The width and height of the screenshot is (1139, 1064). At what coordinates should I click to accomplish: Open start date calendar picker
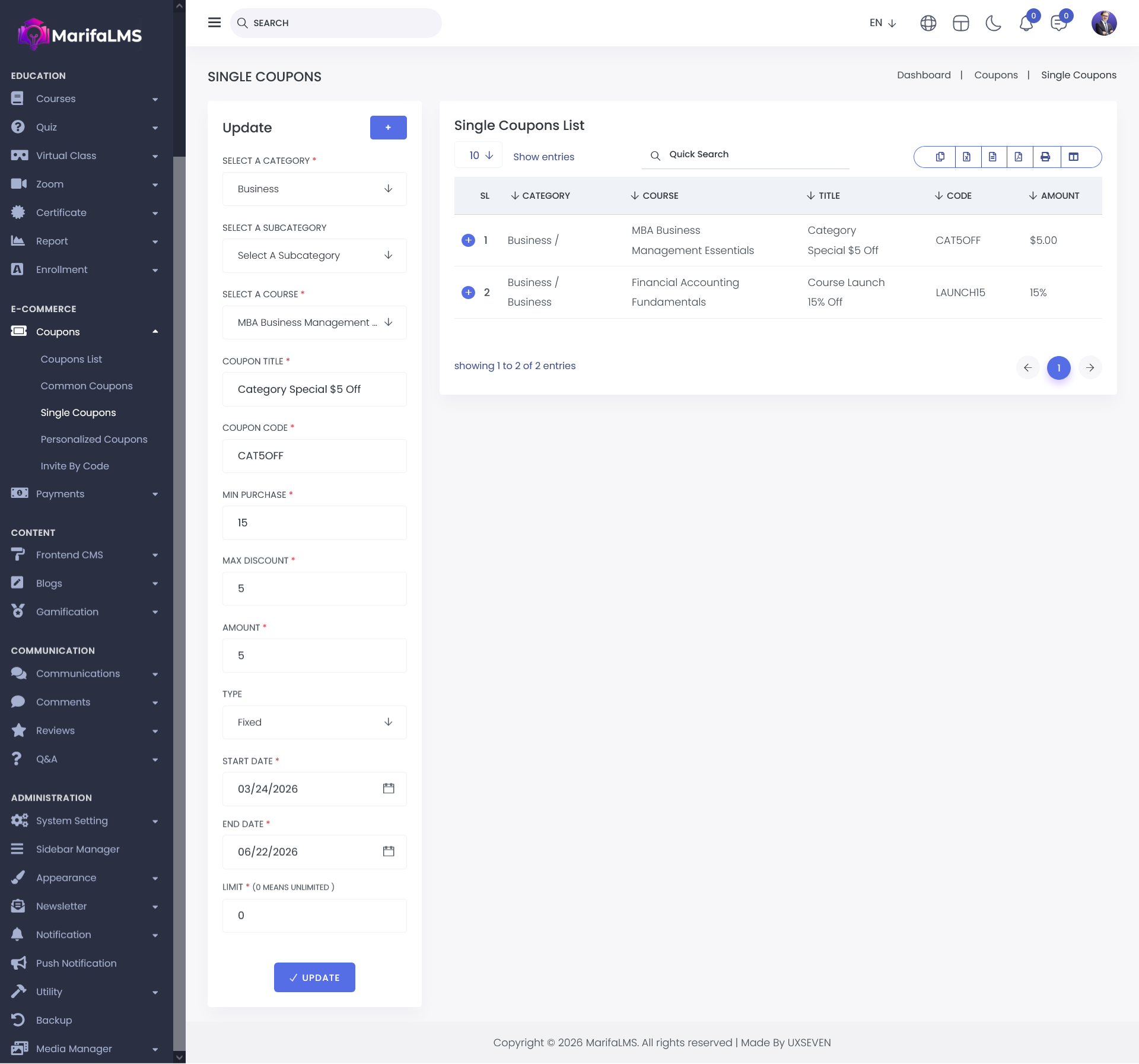click(389, 789)
